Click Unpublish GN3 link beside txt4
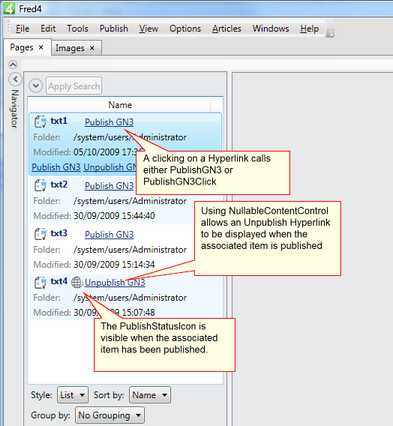 pyautogui.click(x=115, y=283)
